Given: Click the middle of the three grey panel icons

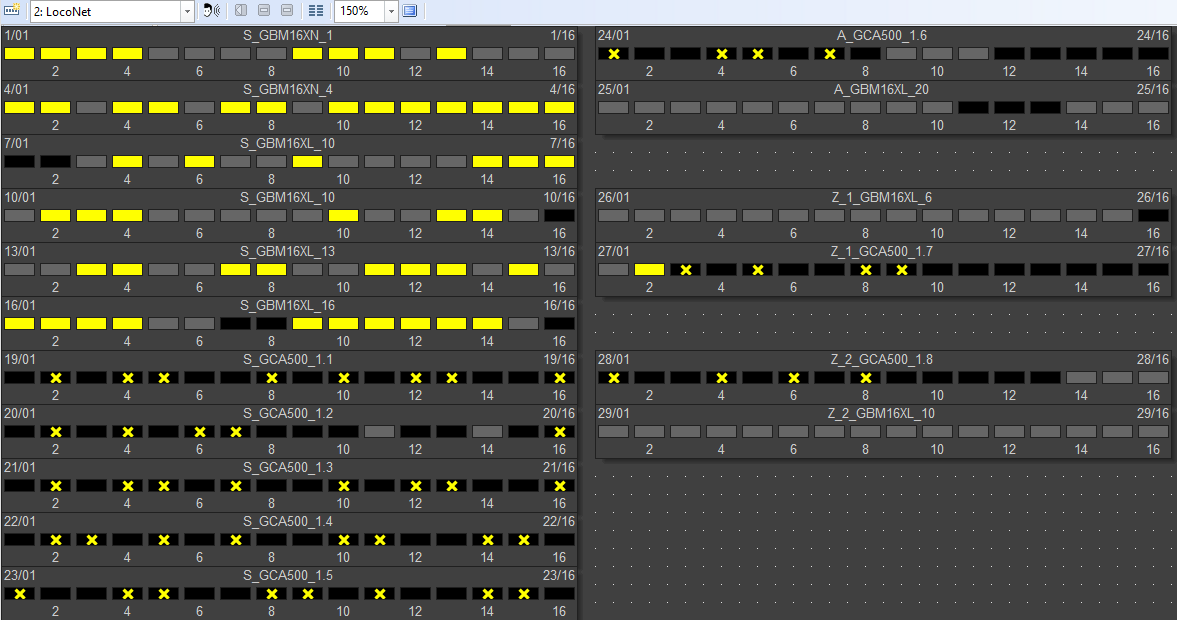Looking at the screenshot, I should coord(264,11).
